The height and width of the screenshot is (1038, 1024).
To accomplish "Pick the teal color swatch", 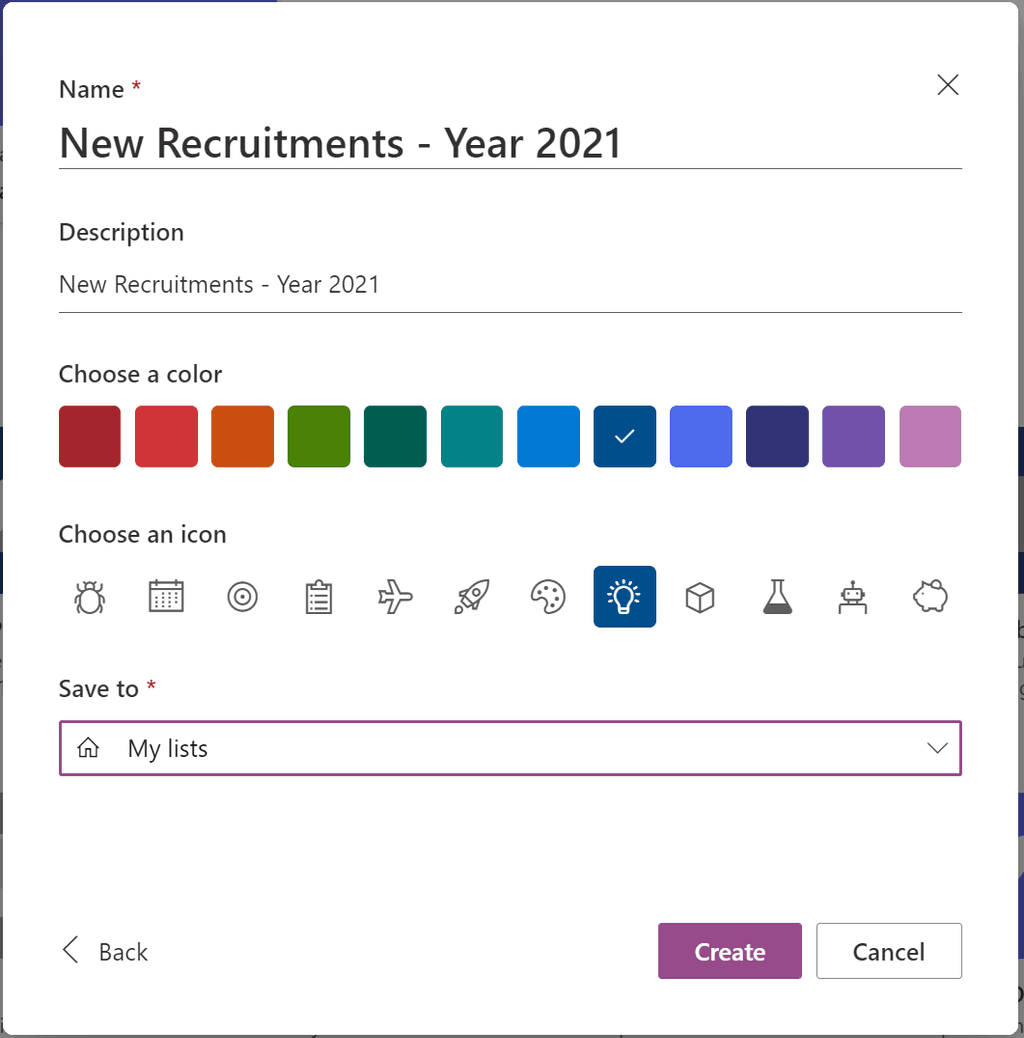I will pyautogui.click(x=471, y=436).
